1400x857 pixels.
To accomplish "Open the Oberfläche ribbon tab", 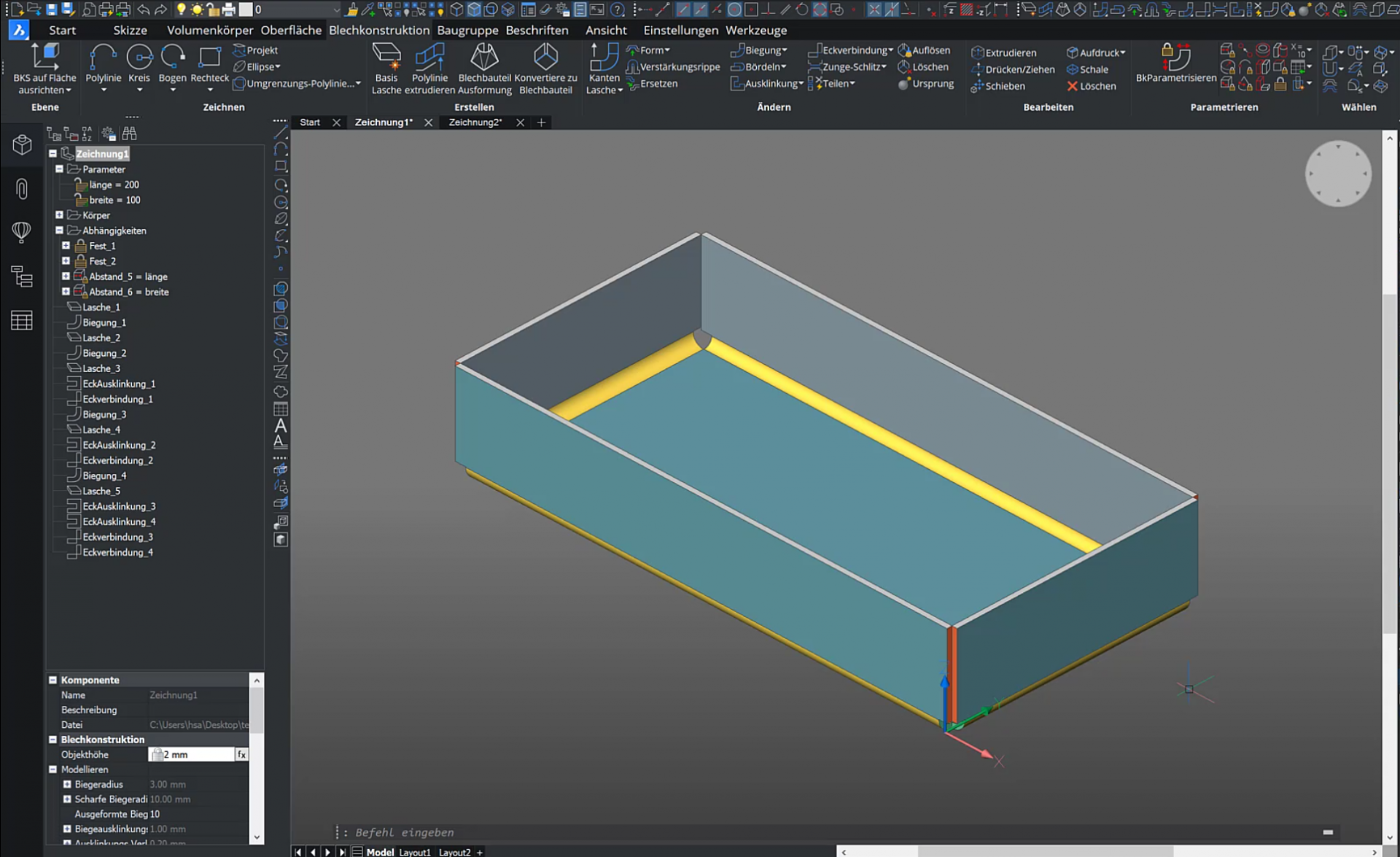I will (x=291, y=30).
